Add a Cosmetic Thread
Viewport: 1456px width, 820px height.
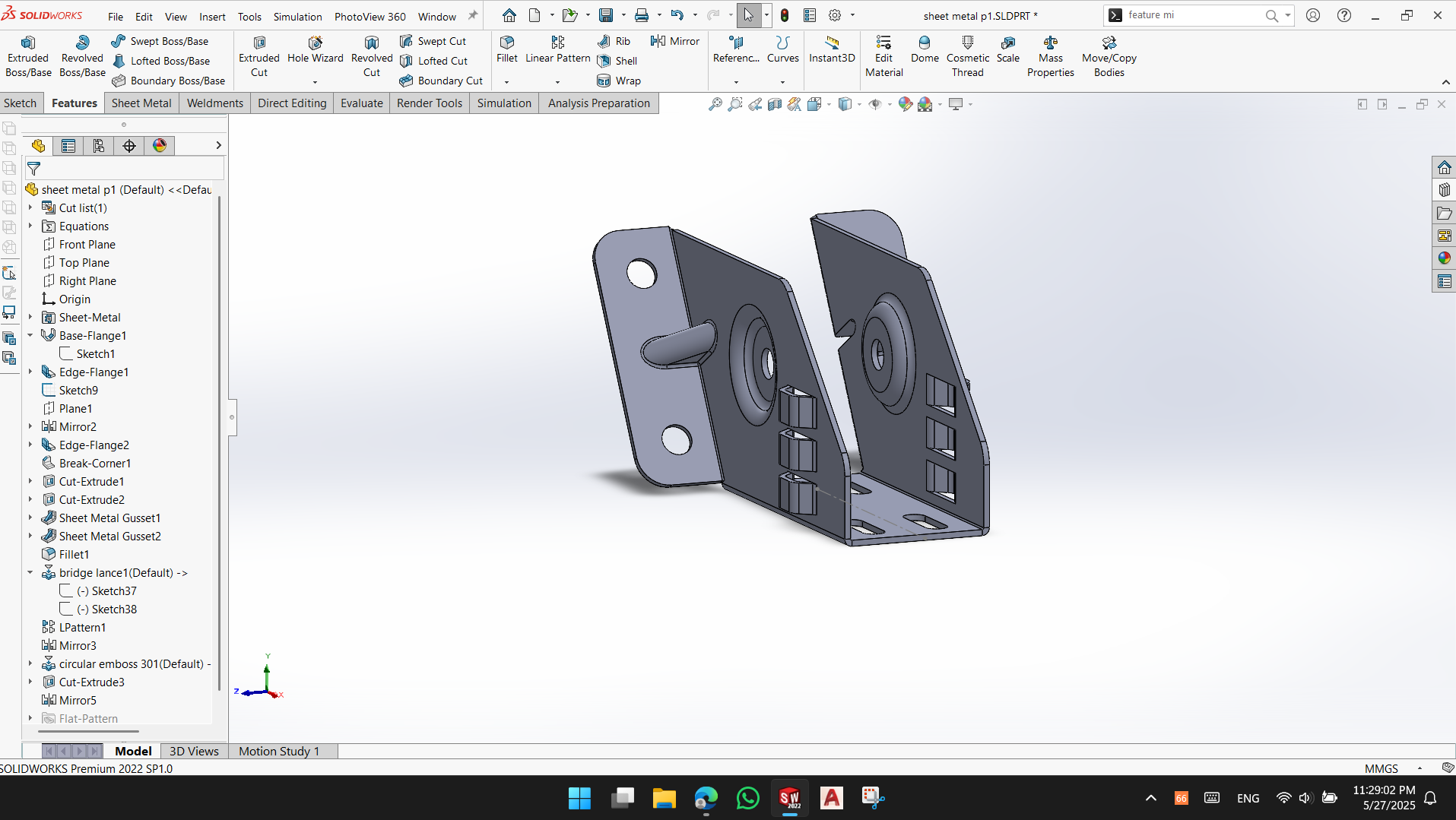tap(968, 56)
